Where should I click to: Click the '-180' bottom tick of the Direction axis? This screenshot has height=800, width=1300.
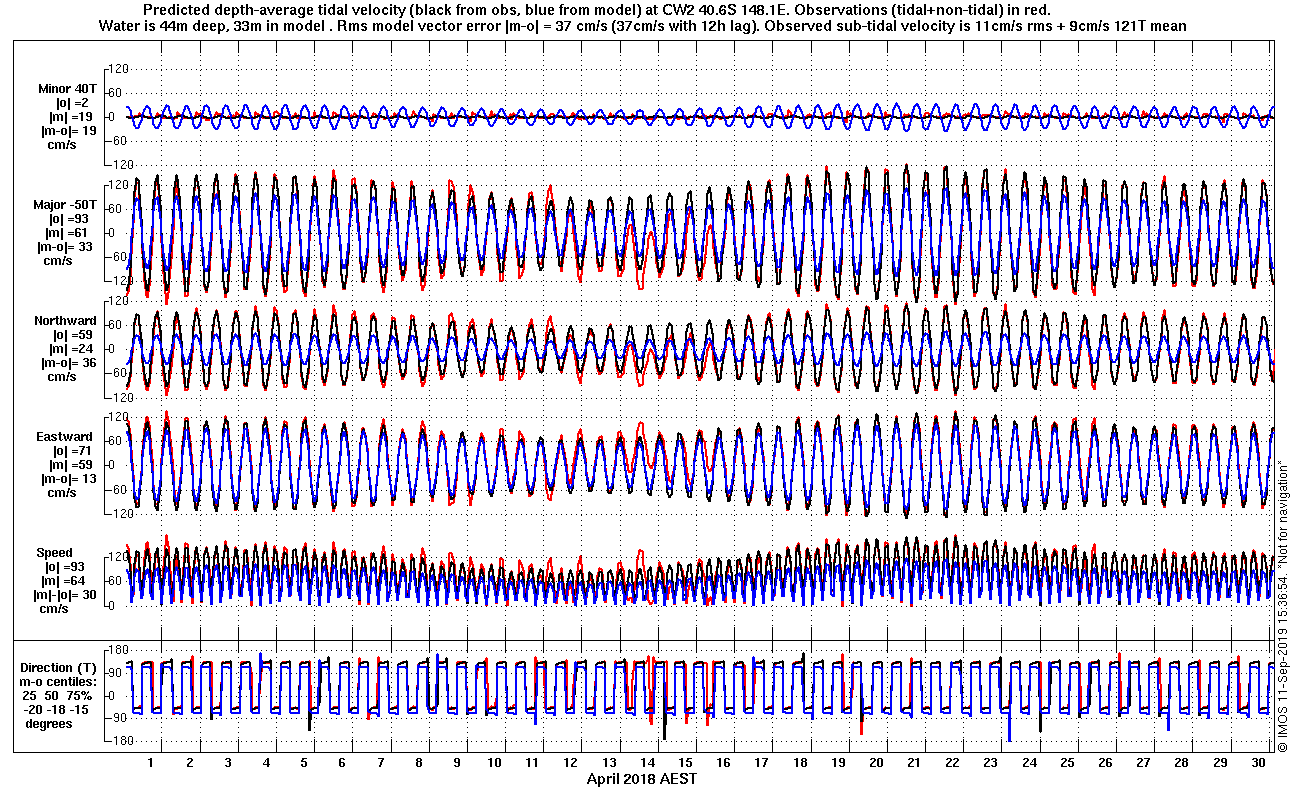117,741
